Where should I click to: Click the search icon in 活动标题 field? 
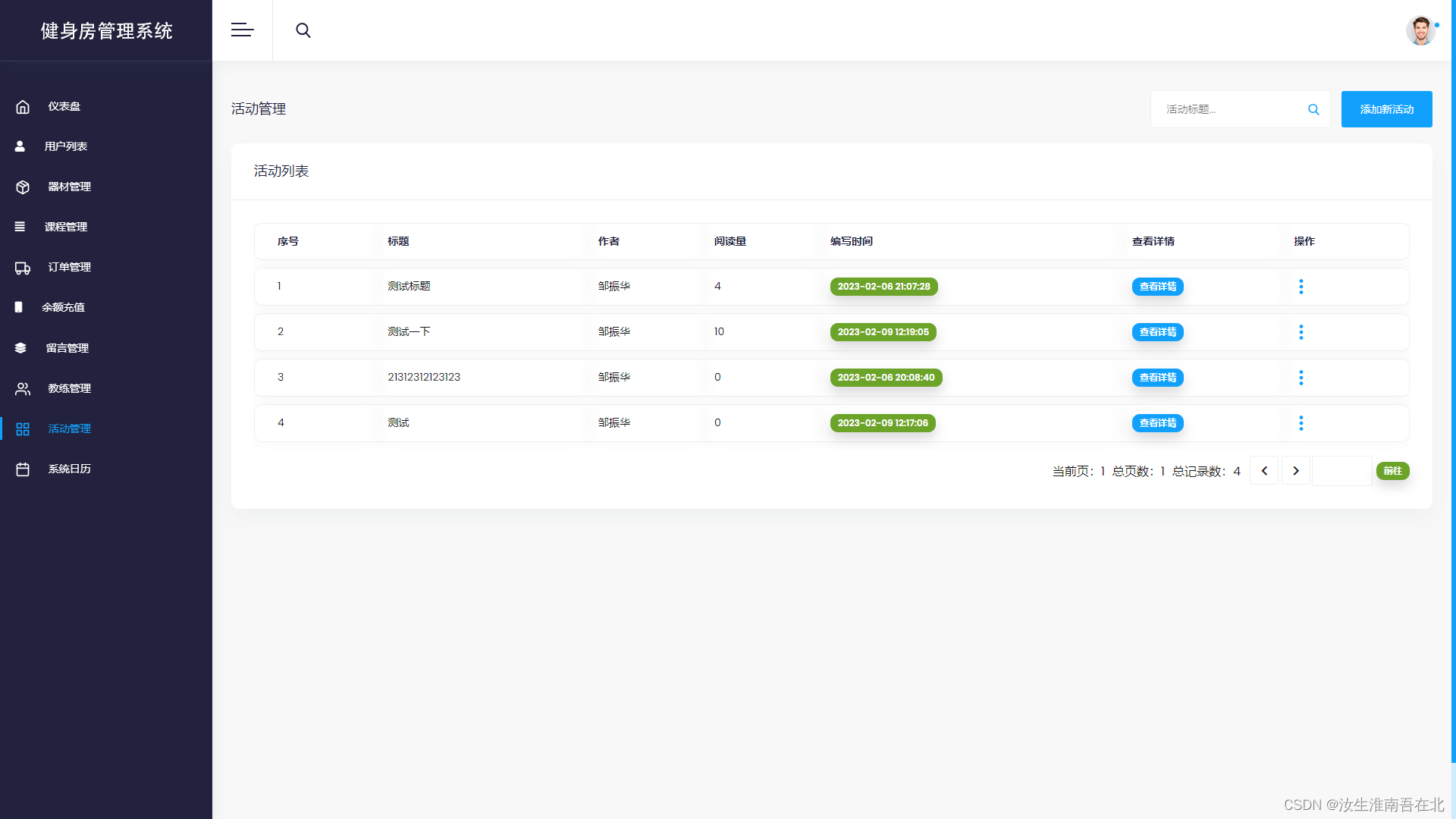click(x=1313, y=110)
